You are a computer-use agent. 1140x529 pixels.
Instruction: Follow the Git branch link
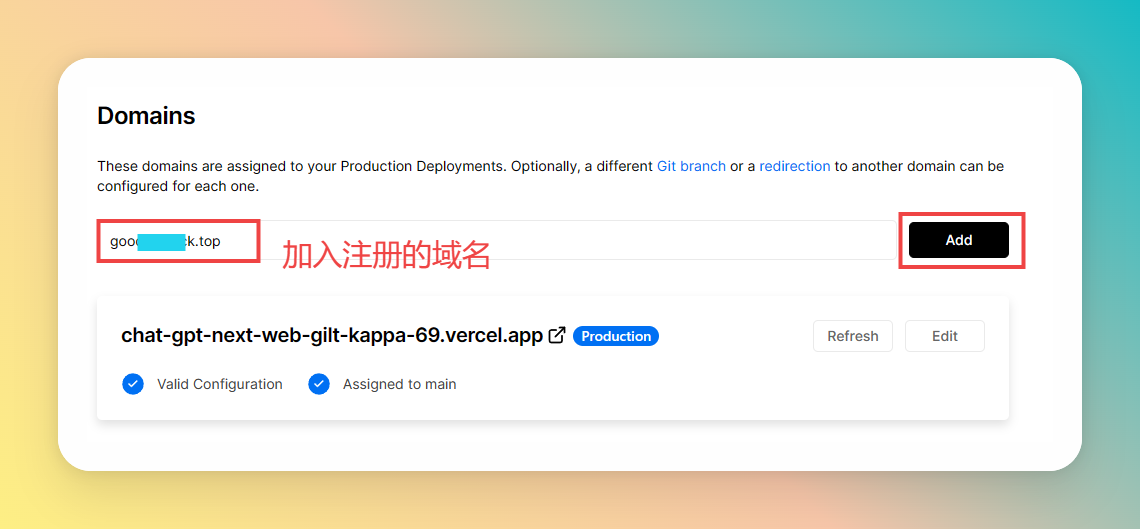pyautogui.click(x=691, y=166)
